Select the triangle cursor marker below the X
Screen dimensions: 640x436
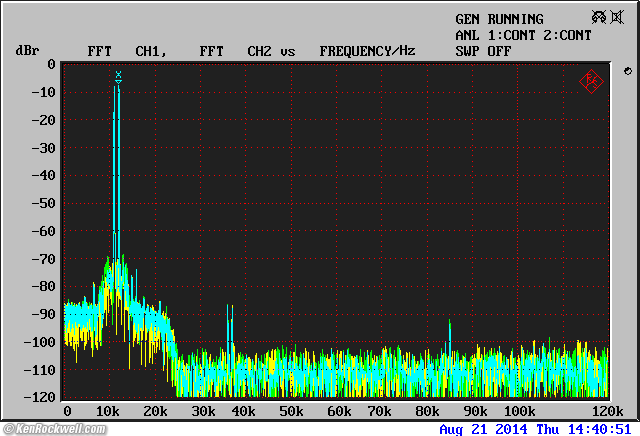click(119, 83)
